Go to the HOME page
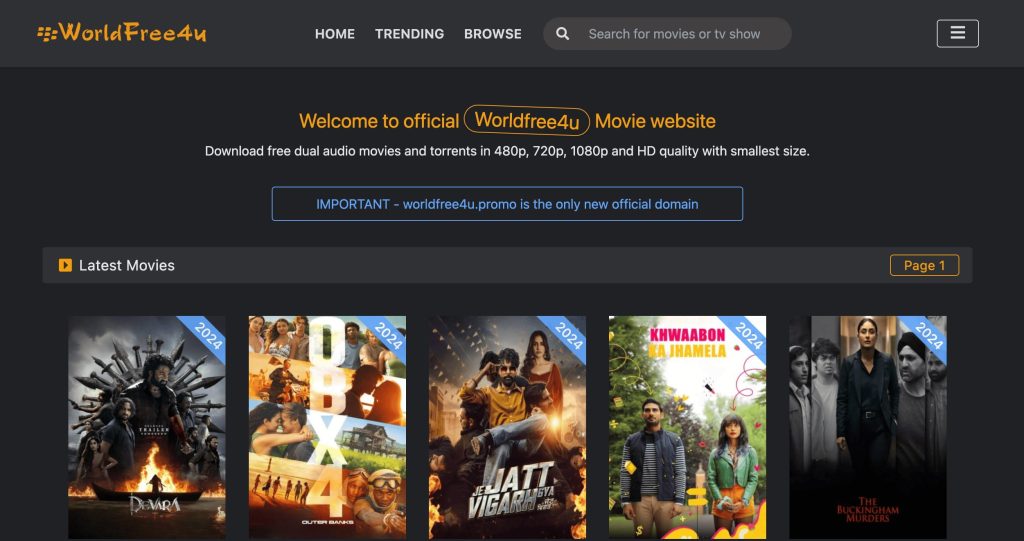 [335, 34]
